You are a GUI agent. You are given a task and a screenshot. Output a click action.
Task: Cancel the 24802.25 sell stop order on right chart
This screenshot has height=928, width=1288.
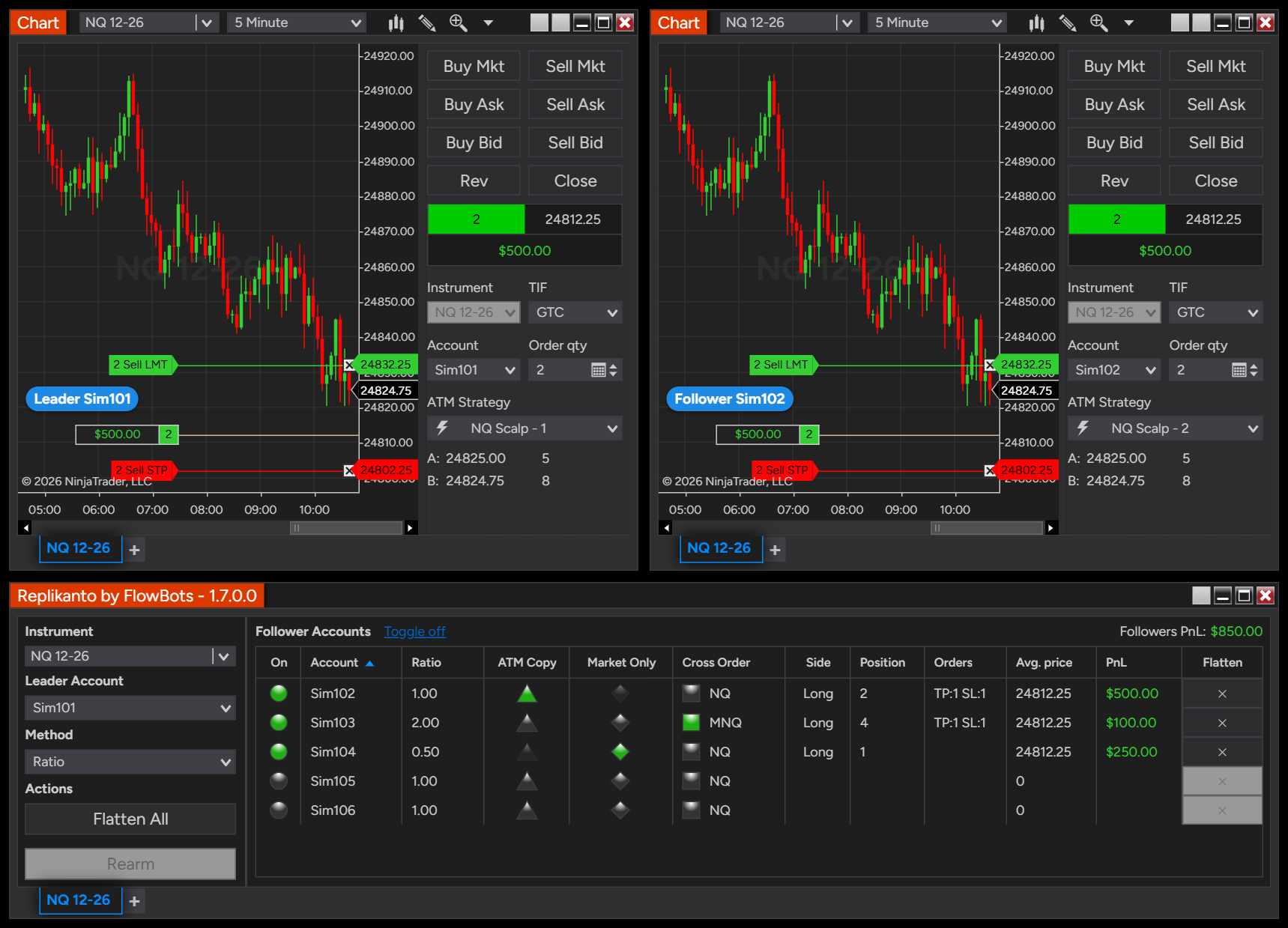tap(990, 470)
